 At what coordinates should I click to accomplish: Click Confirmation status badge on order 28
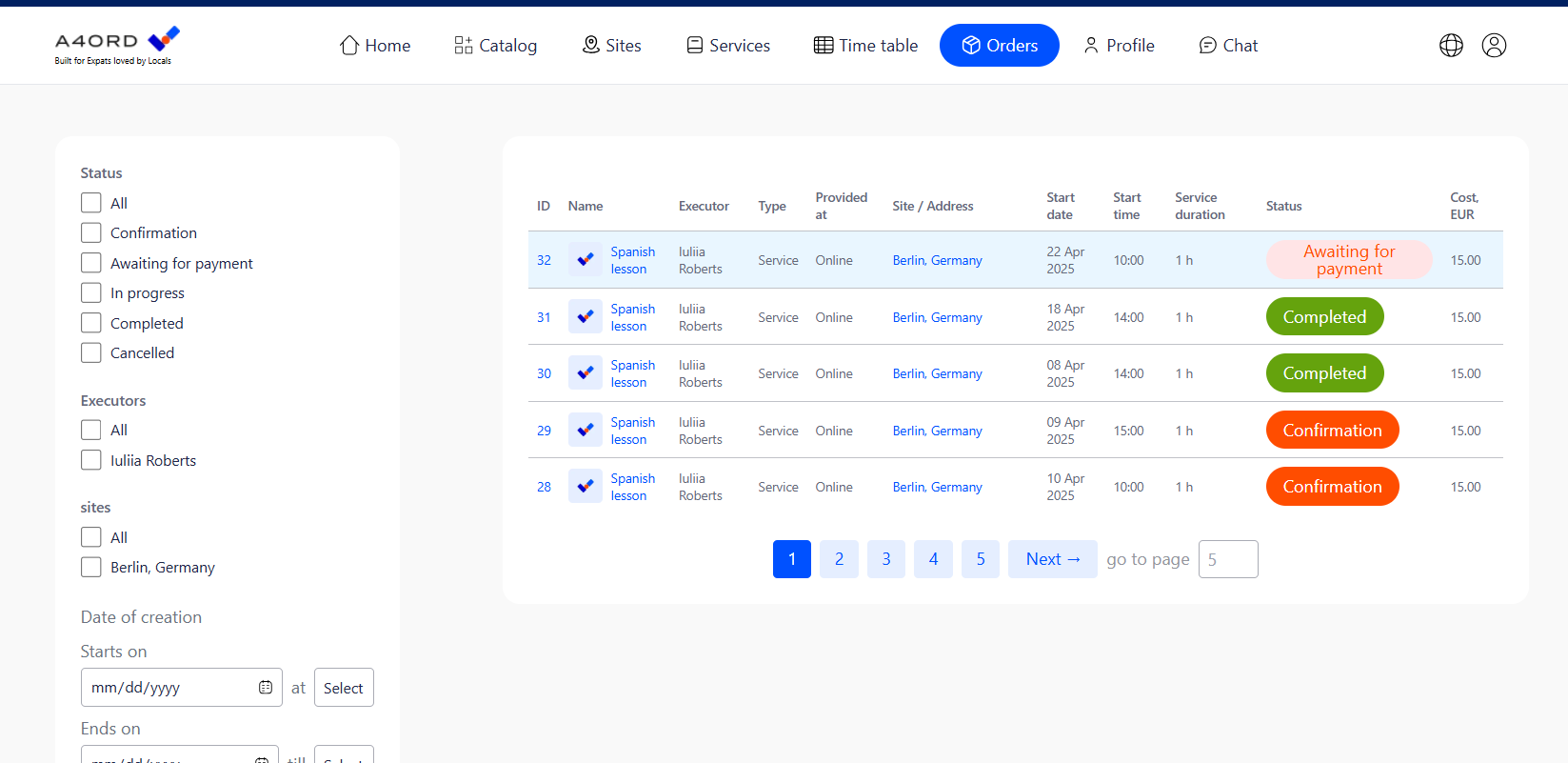[1332, 486]
